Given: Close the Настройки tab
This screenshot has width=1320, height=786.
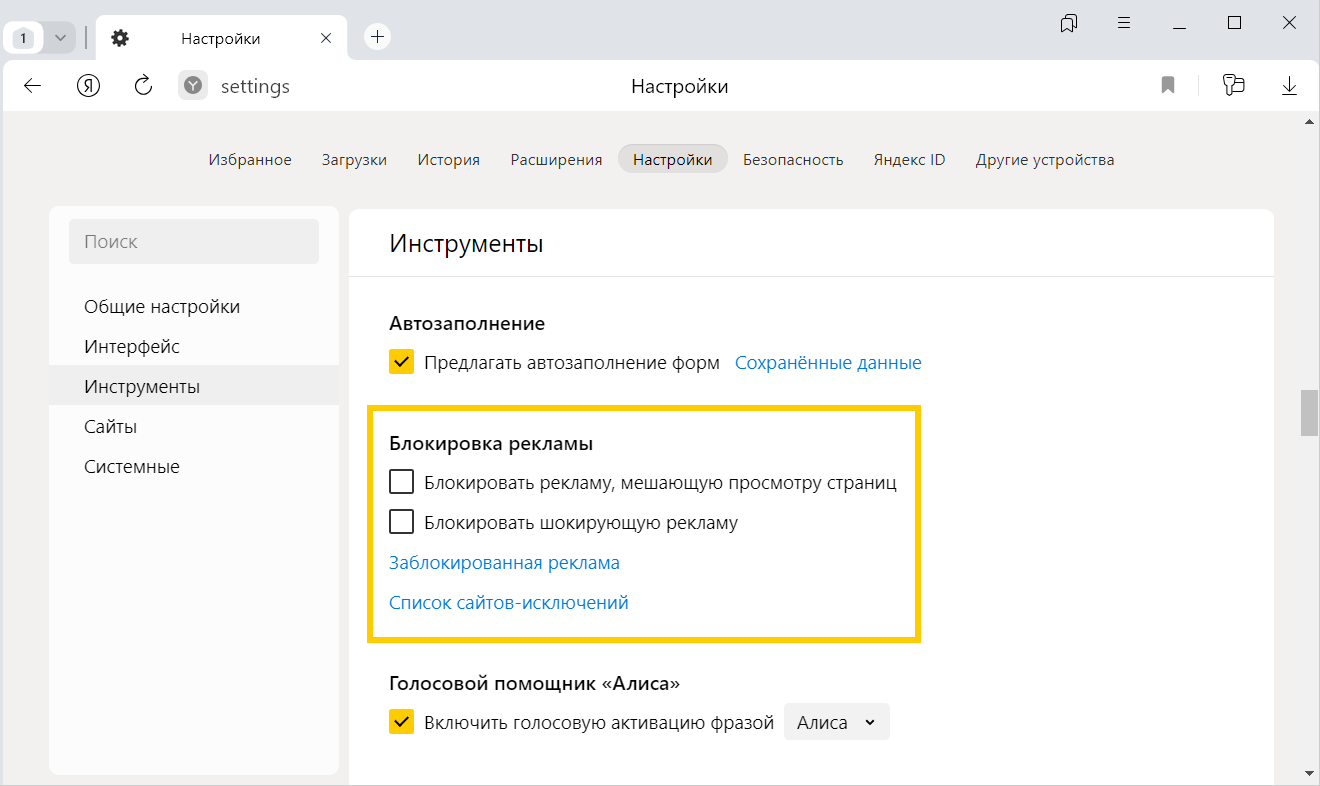Looking at the screenshot, I should (x=325, y=38).
